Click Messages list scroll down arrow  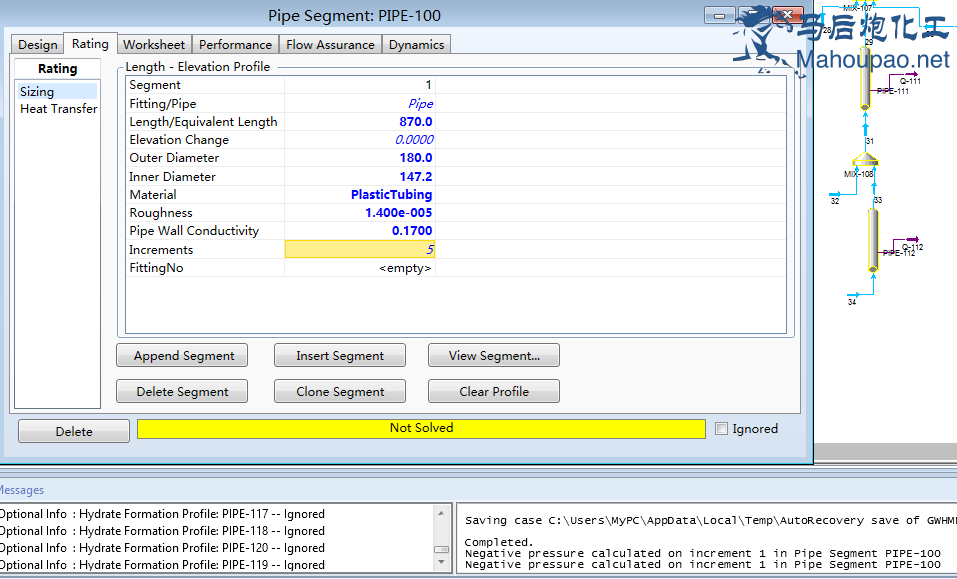pyautogui.click(x=441, y=563)
